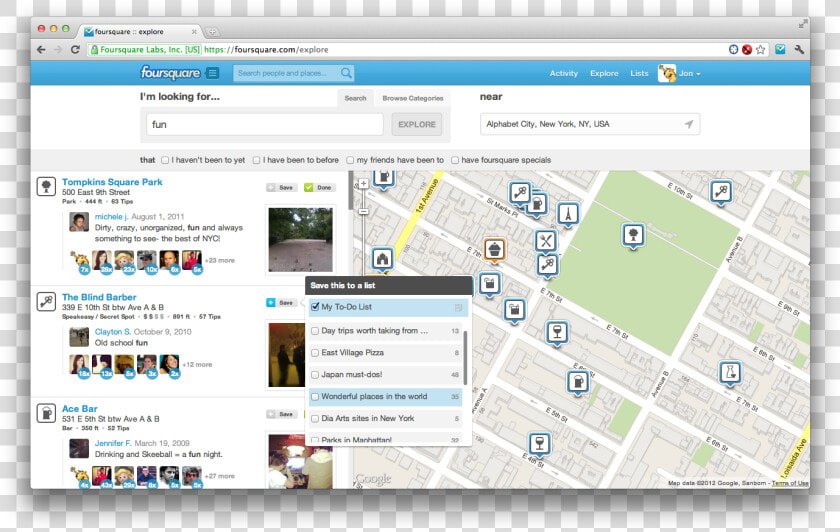840x532 pixels.
Task: Save Tompkins Square Park with the Save button
Action: click(x=282, y=188)
